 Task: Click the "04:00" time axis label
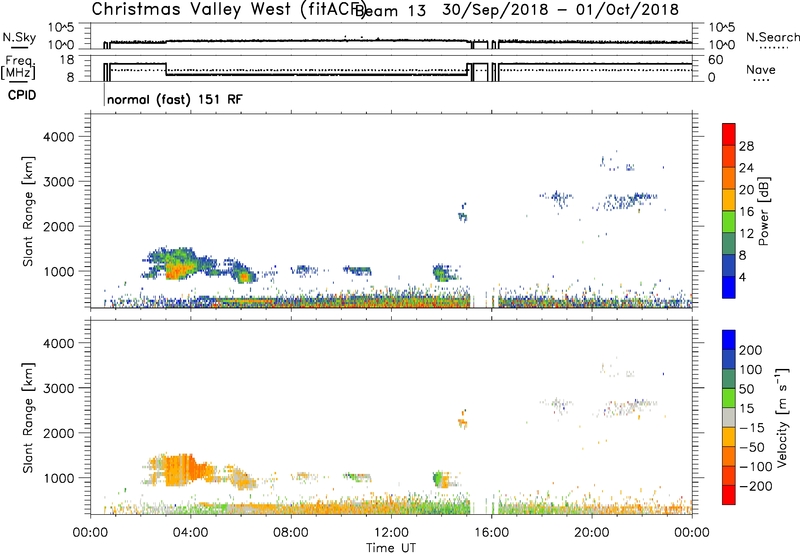click(191, 533)
